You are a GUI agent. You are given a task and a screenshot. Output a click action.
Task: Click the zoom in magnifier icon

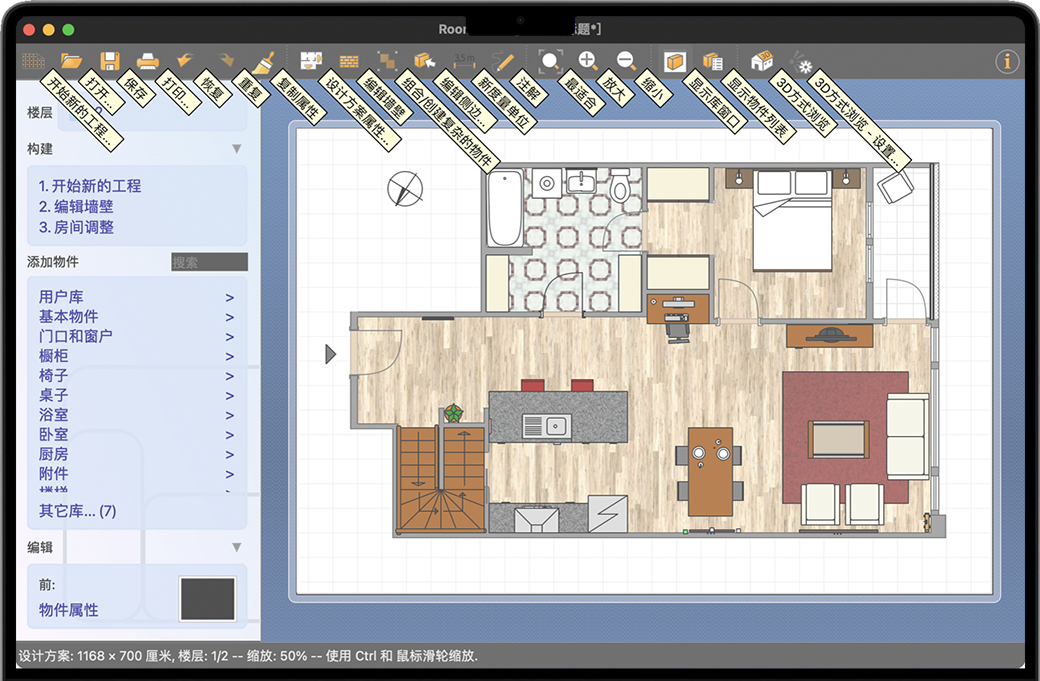(588, 61)
